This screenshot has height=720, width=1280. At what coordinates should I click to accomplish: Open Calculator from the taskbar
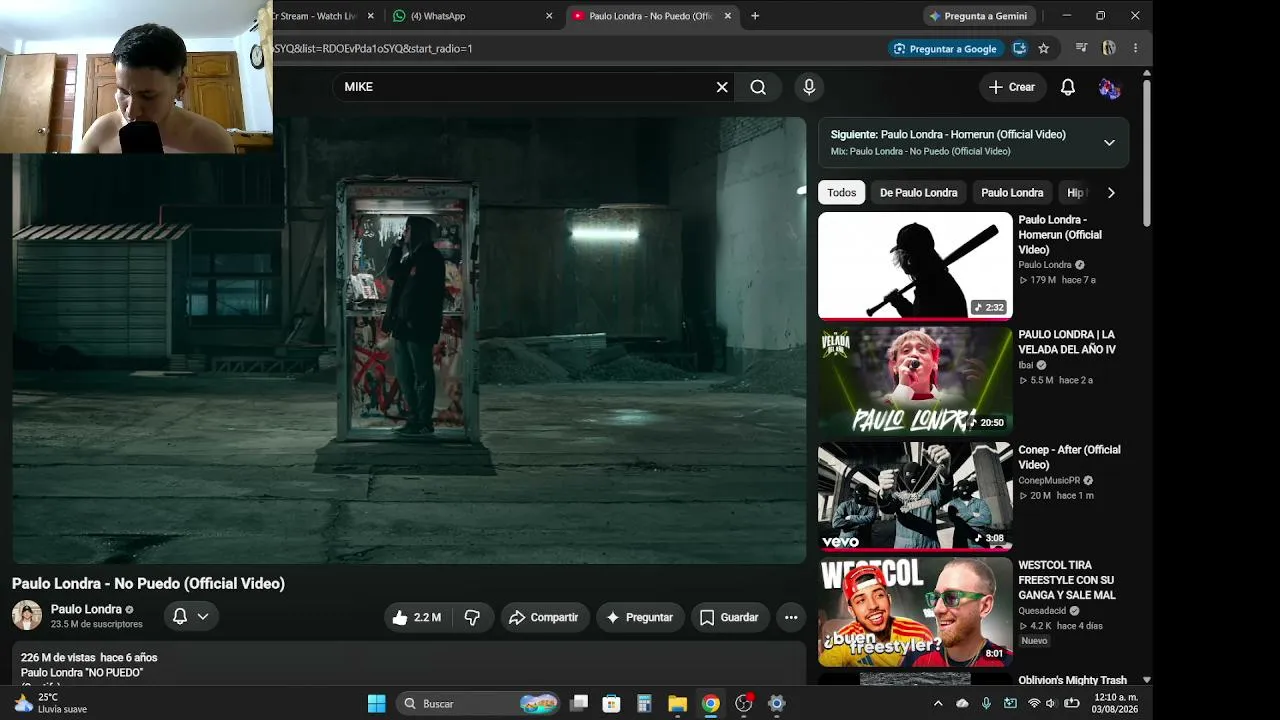[644, 704]
